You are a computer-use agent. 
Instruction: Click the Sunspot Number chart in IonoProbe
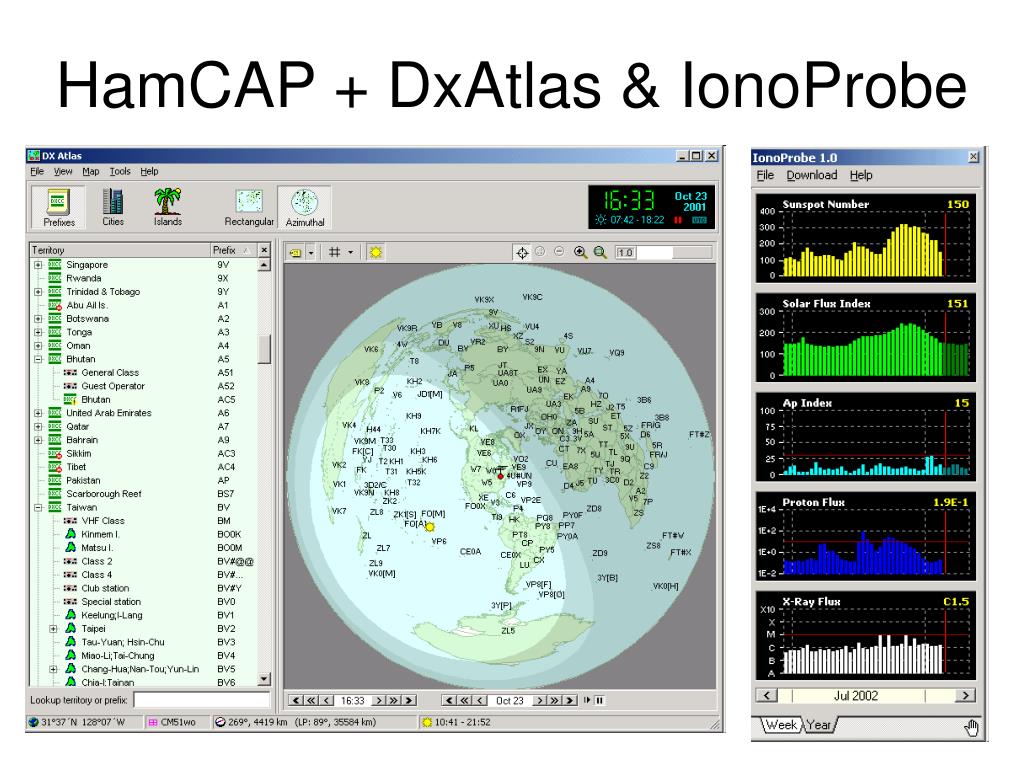tap(865, 238)
